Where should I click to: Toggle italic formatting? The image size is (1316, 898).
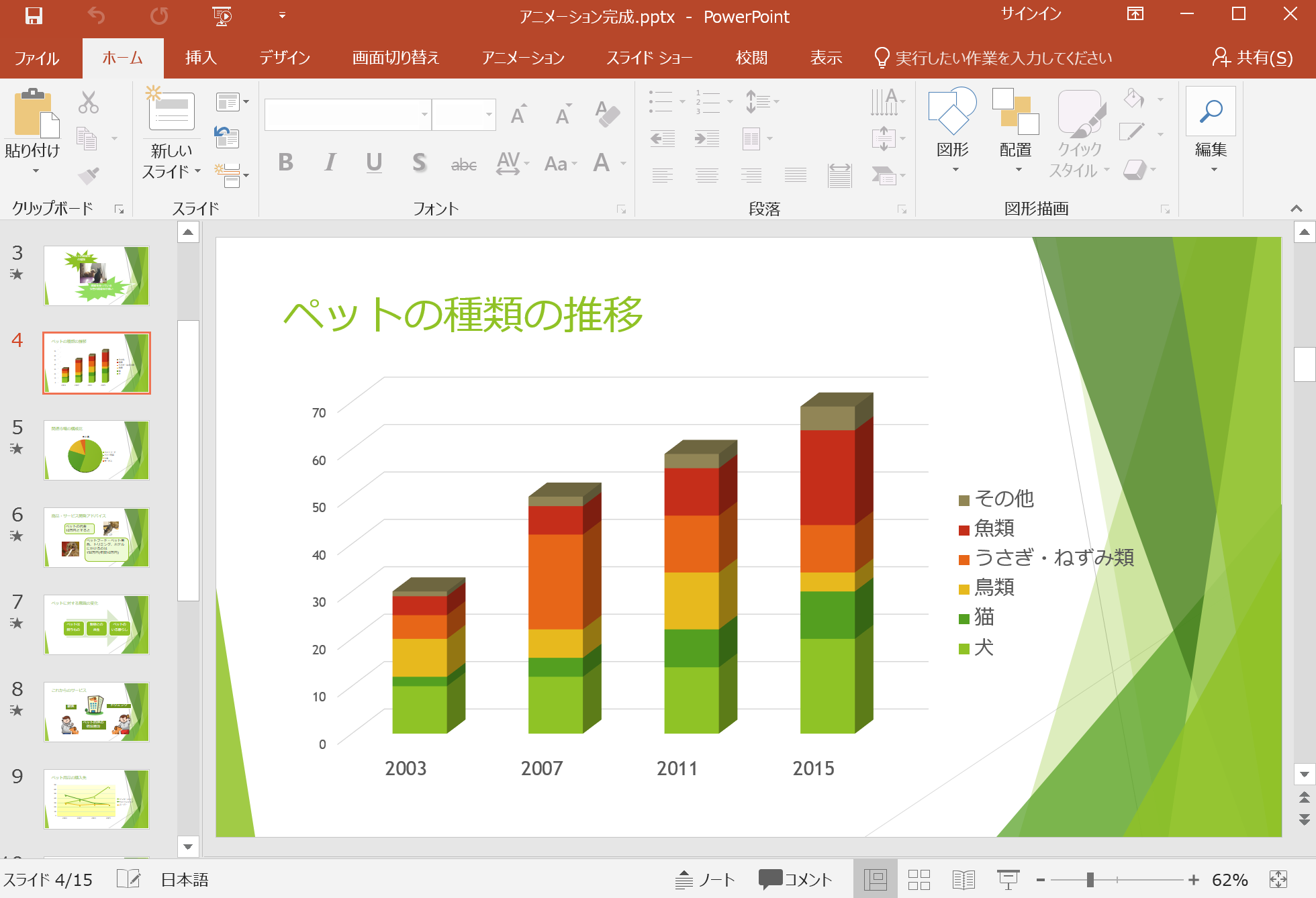(x=330, y=162)
